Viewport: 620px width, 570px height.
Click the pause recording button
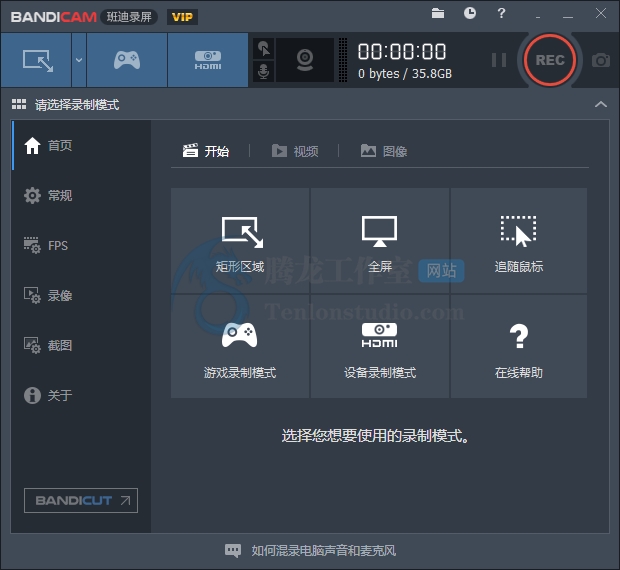pyautogui.click(x=499, y=60)
